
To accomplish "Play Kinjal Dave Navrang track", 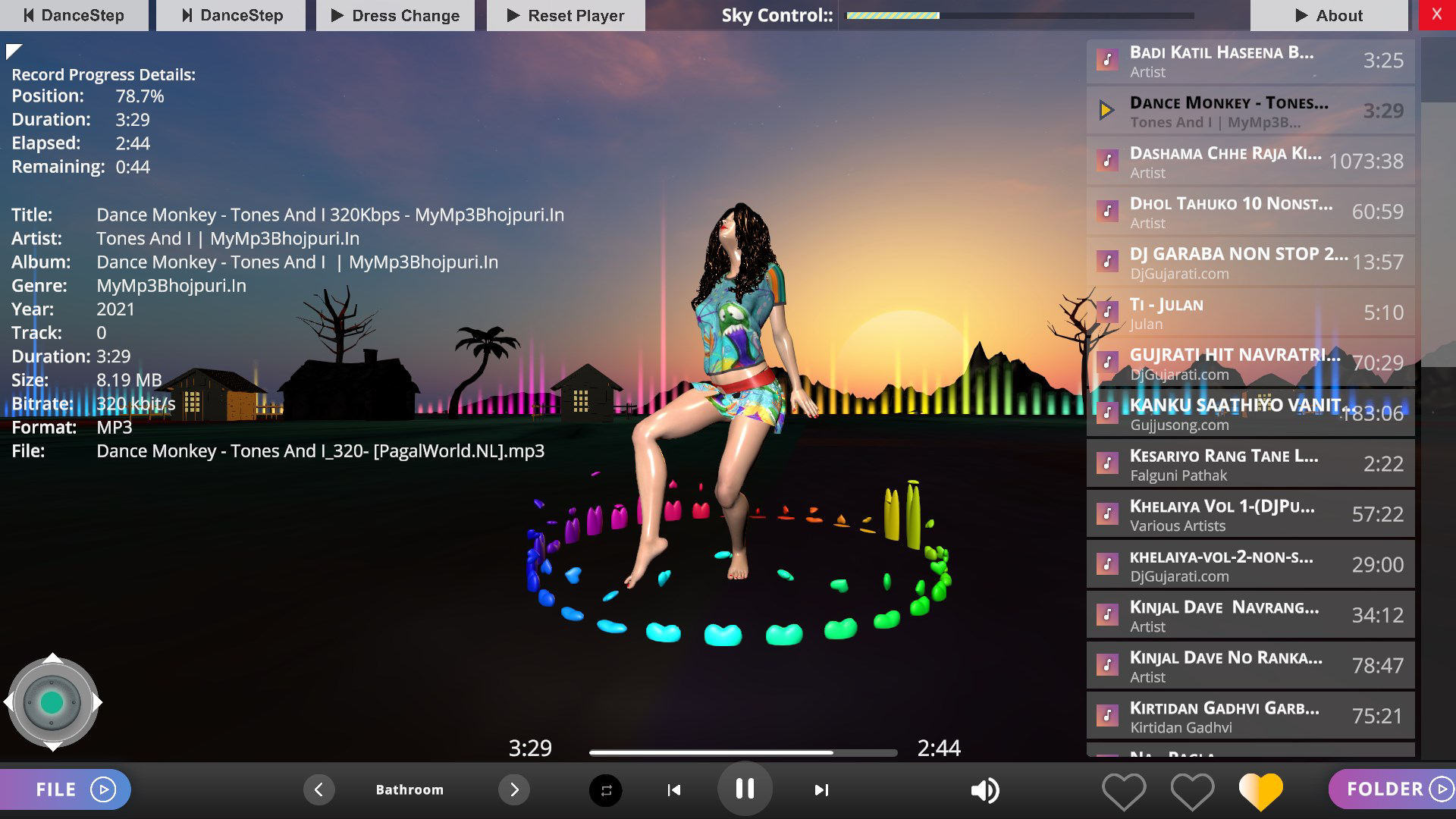I will (1250, 615).
